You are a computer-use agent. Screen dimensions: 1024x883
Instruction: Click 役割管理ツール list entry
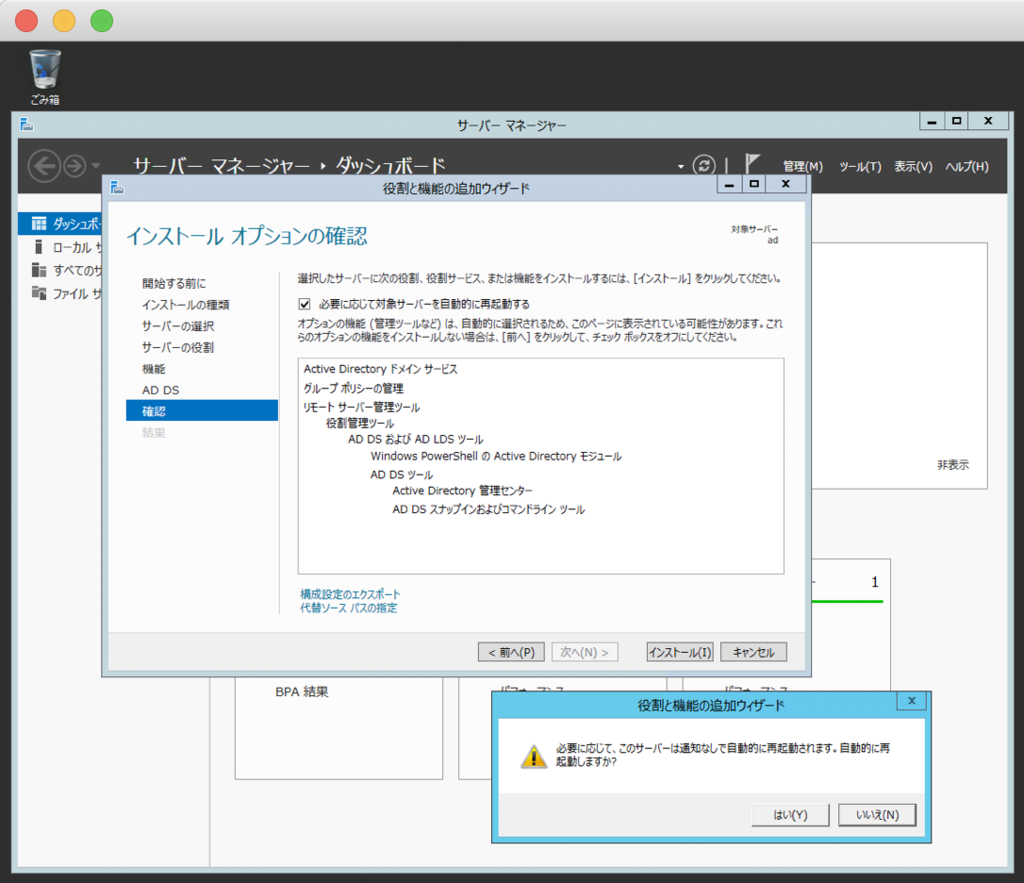click(x=360, y=423)
